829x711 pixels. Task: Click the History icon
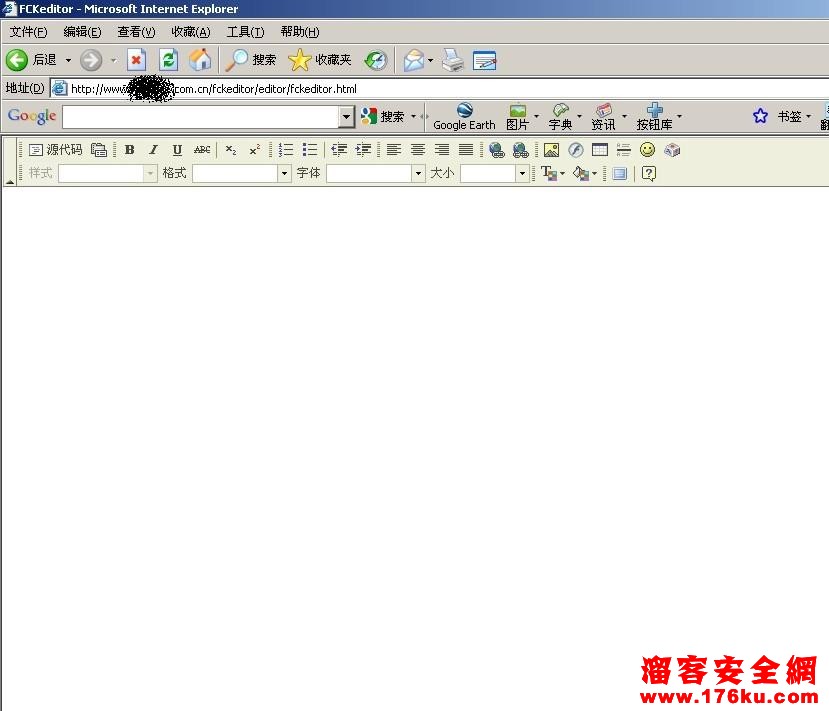coord(376,60)
